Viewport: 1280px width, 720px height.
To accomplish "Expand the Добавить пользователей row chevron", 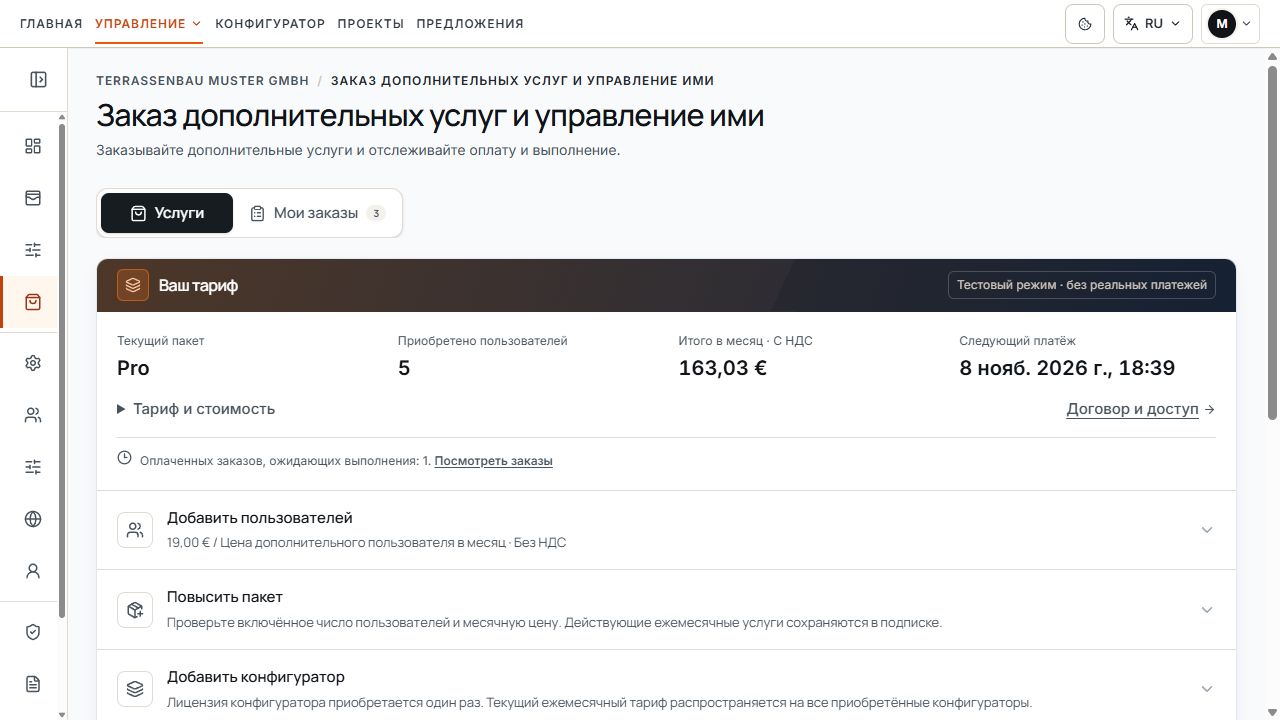I will click(x=1207, y=530).
